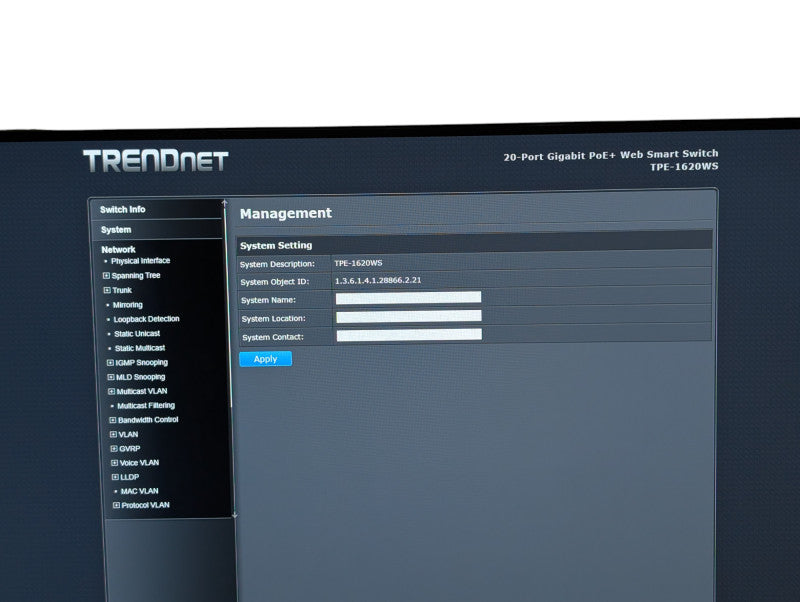Open the Mirroring page
The height and width of the screenshot is (602, 800).
click(x=128, y=305)
